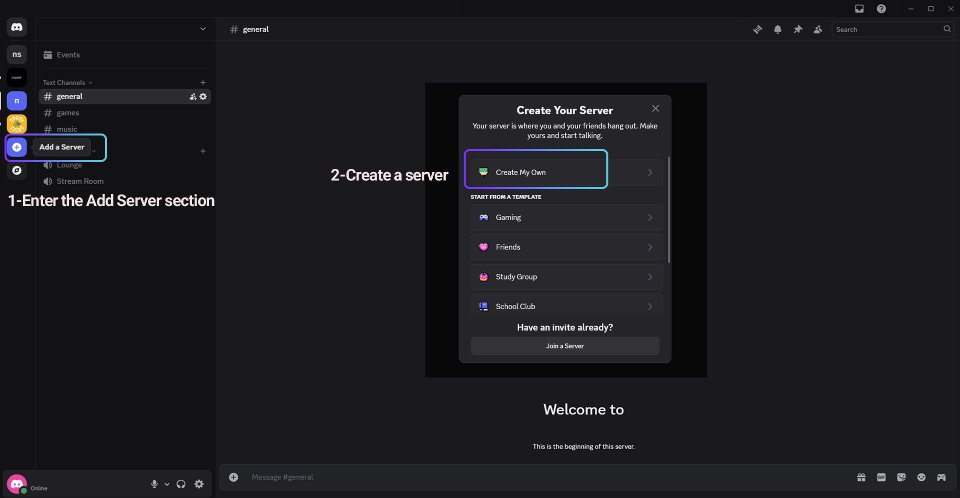Select the Gaming template
The image size is (960, 498).
566,217
